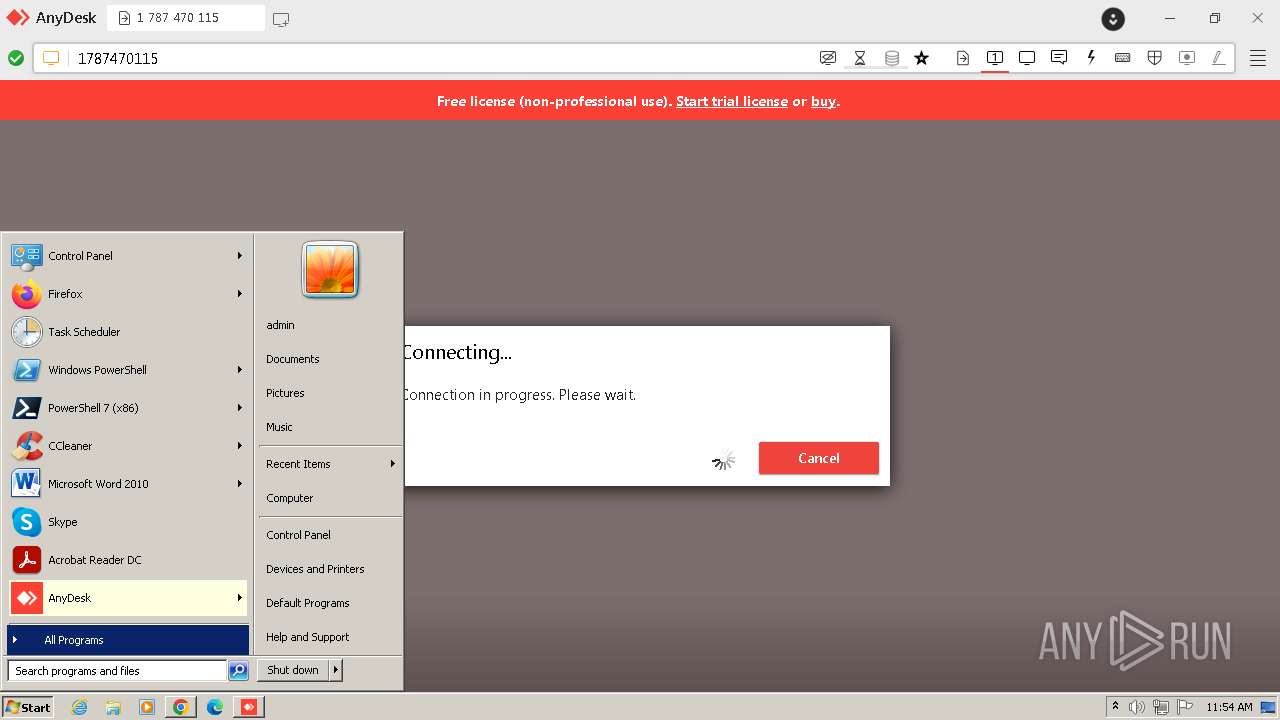Open Control Panel in left Start menu

coord(127,256)
